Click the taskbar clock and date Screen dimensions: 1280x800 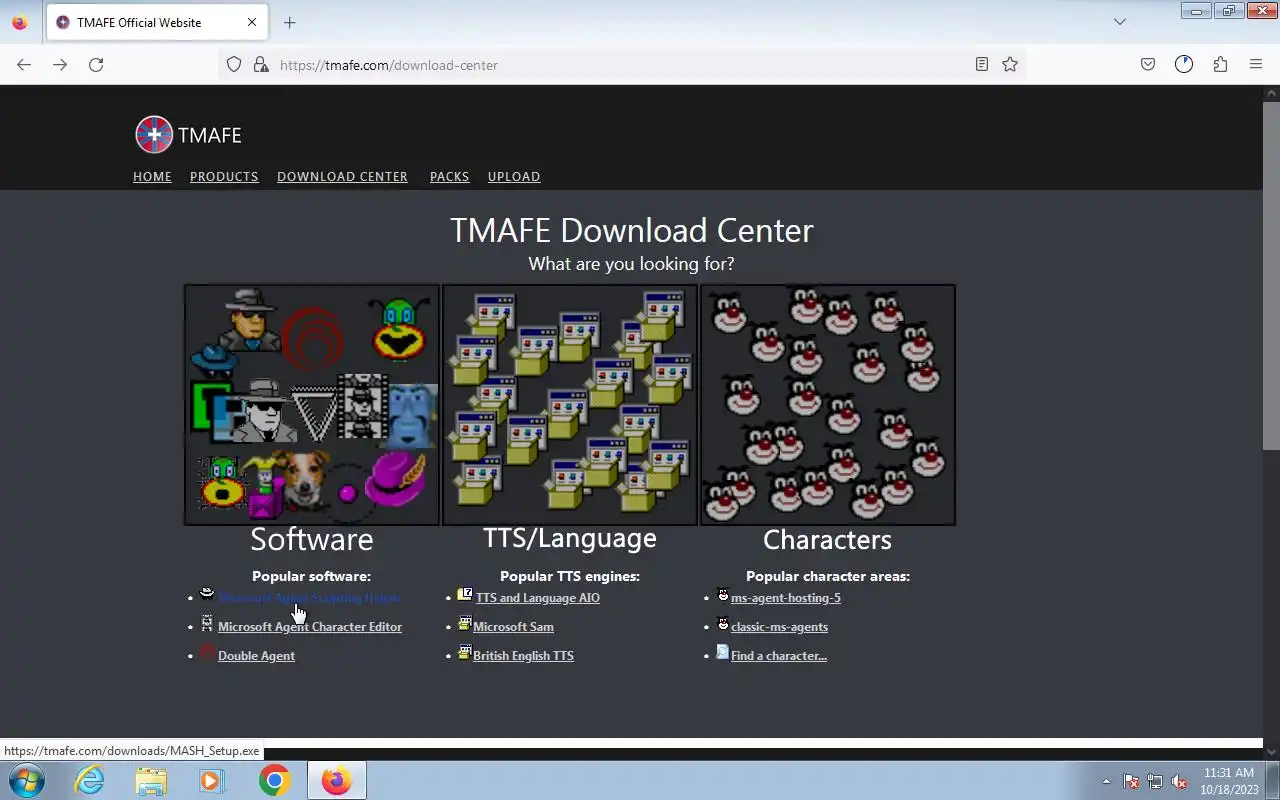(1228, 781)
